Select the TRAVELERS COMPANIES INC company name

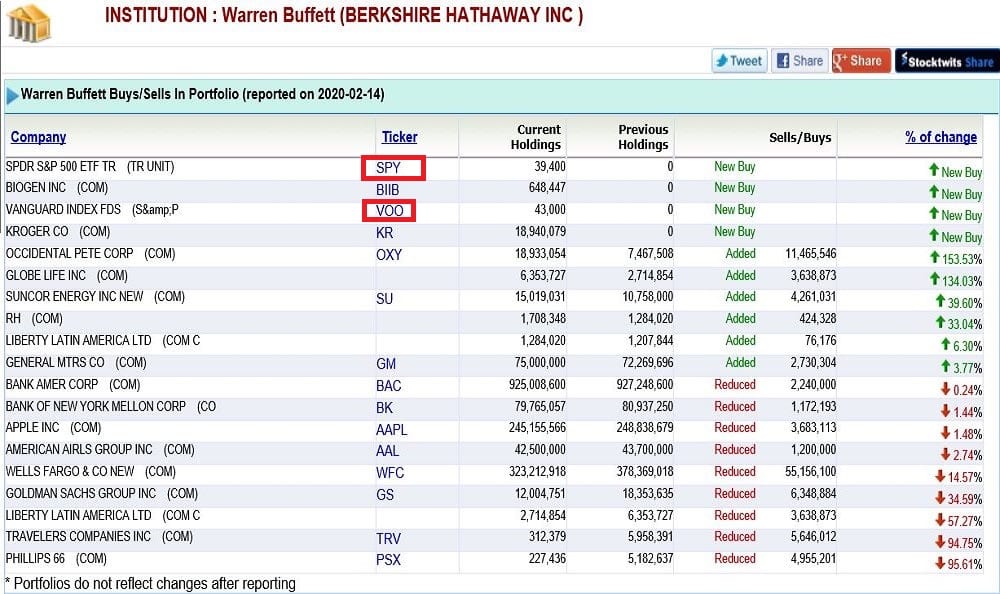click(x=78, y=537)
